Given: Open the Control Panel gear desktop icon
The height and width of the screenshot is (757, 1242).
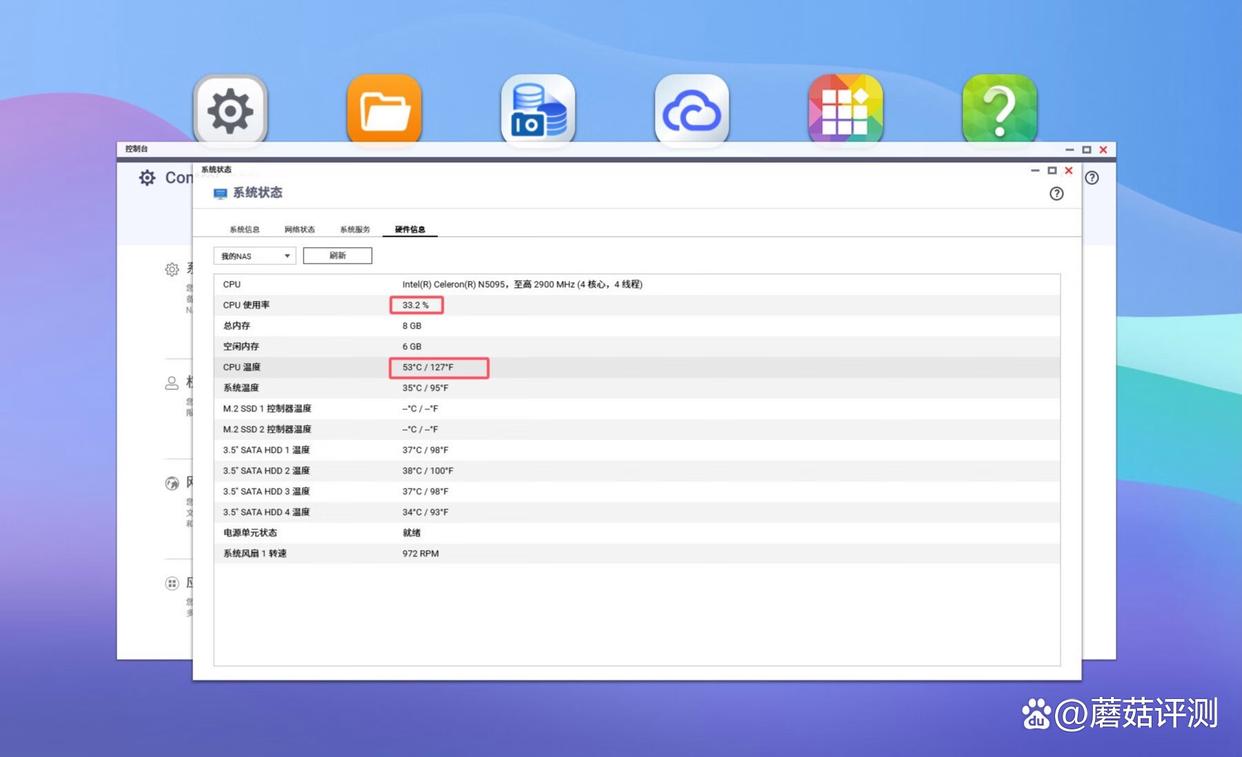Looking at the screenshot, I should (x=230, y=109).
